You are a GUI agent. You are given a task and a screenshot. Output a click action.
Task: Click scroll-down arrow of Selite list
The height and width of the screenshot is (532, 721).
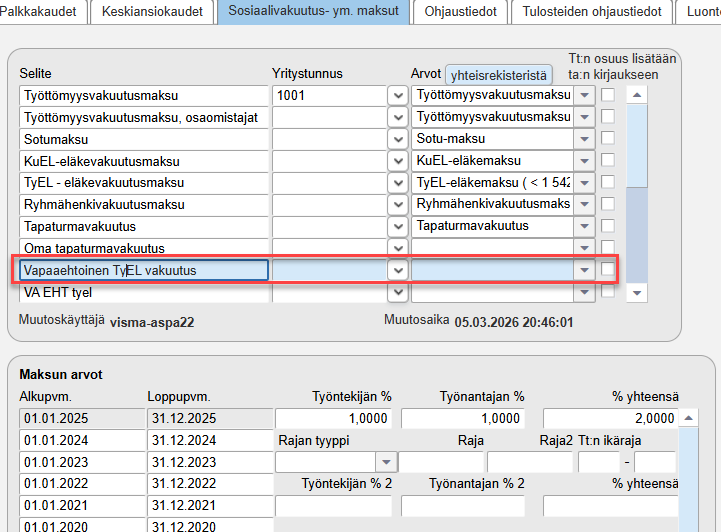point(637,293)
